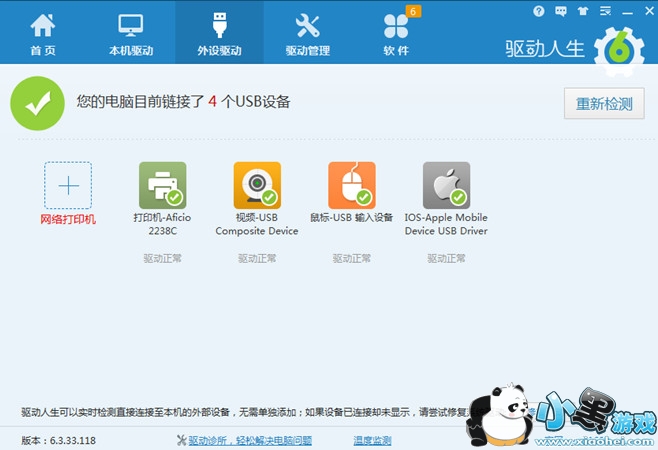The image size is (658, 450).
Task: Open help question mark icon
Action: (539, 11)
